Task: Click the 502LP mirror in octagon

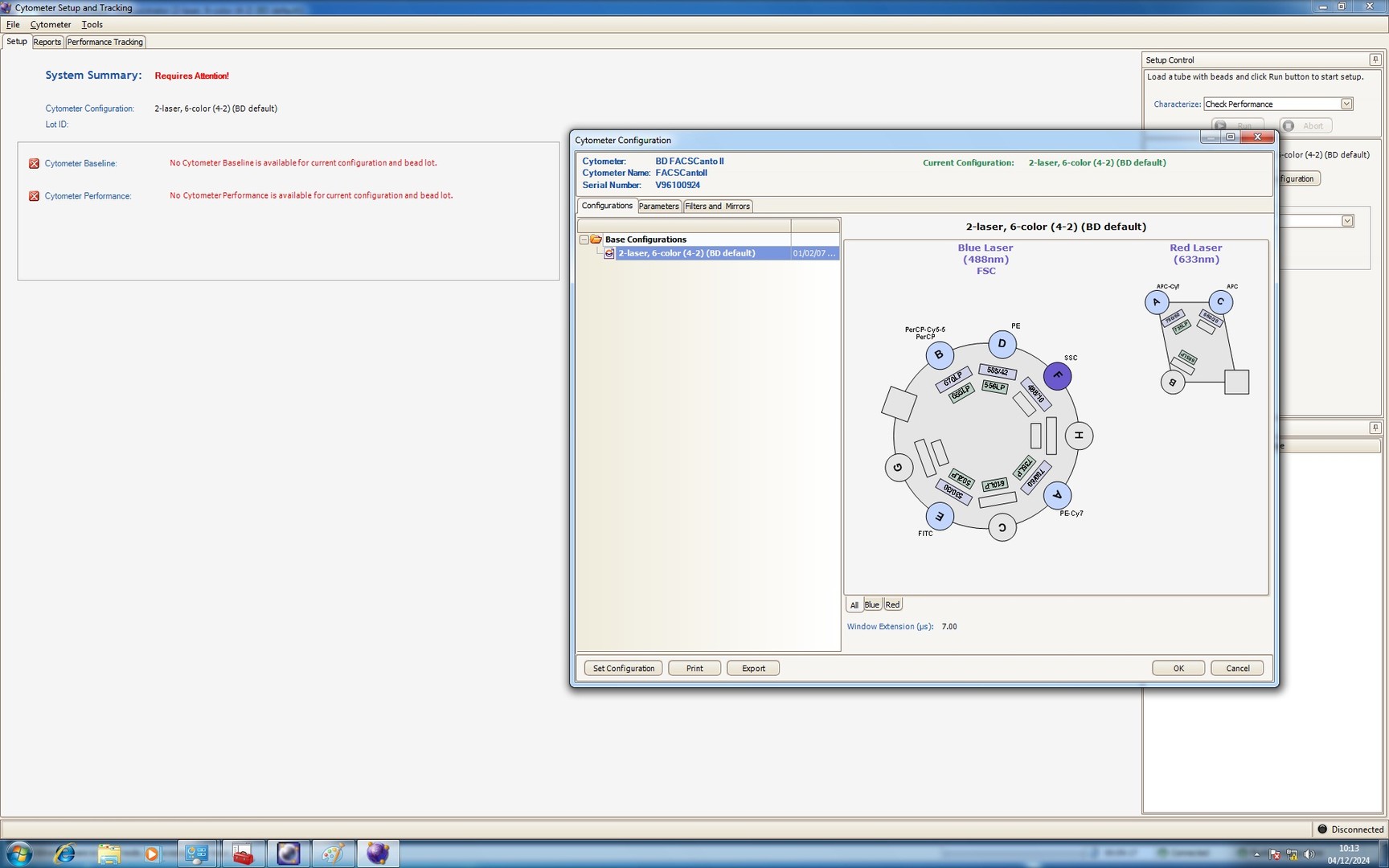Action: coord(961,479)
